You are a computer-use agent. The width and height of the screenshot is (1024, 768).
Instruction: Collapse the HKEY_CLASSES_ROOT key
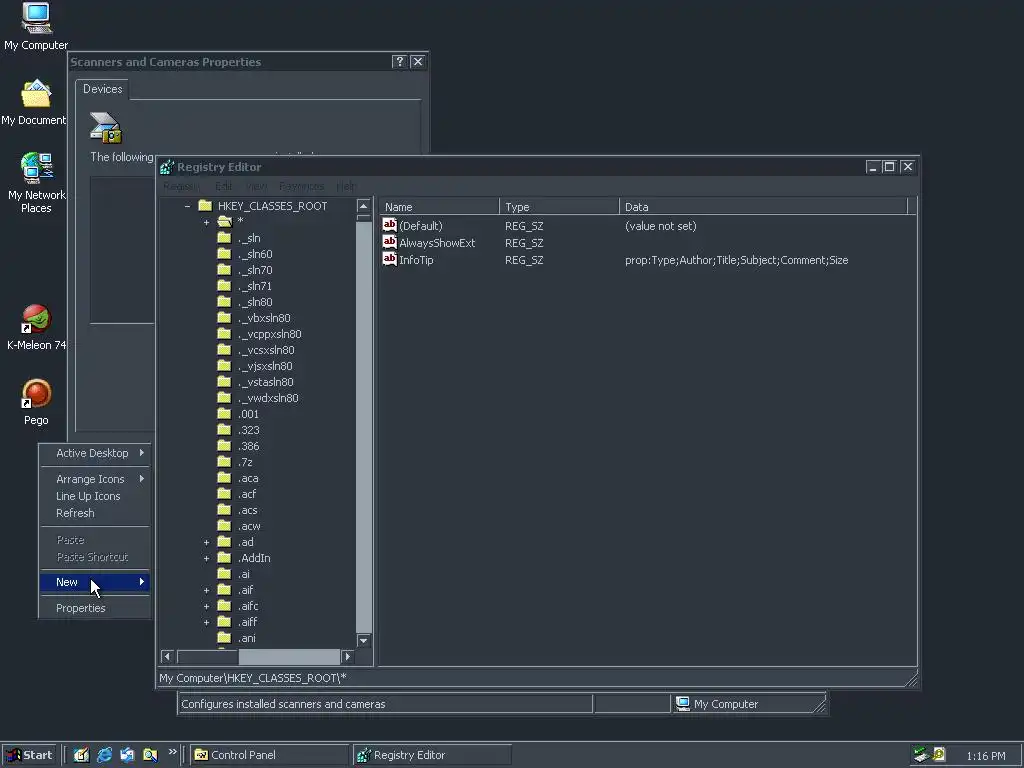[x=187, y=206]
